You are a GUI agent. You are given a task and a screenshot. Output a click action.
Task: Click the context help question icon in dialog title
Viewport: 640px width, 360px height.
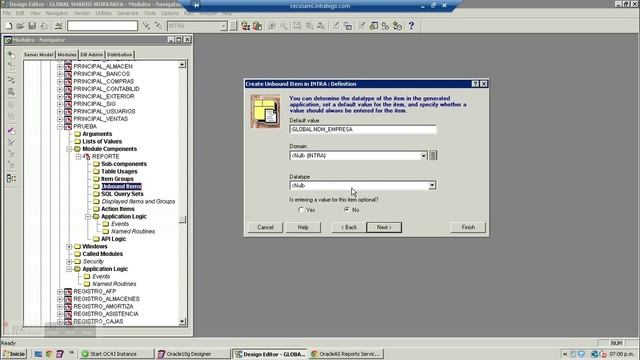click(475, 84)
